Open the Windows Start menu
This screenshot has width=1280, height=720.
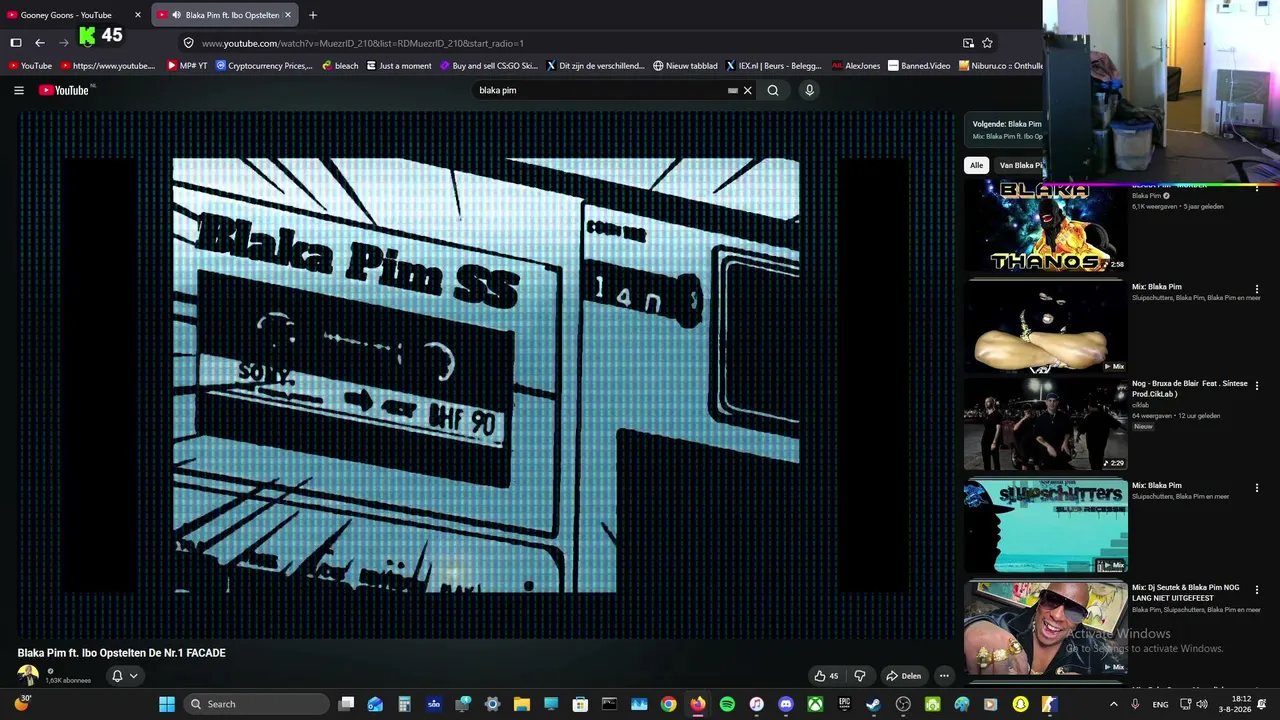pyautogui.click(x=166, y=704)
